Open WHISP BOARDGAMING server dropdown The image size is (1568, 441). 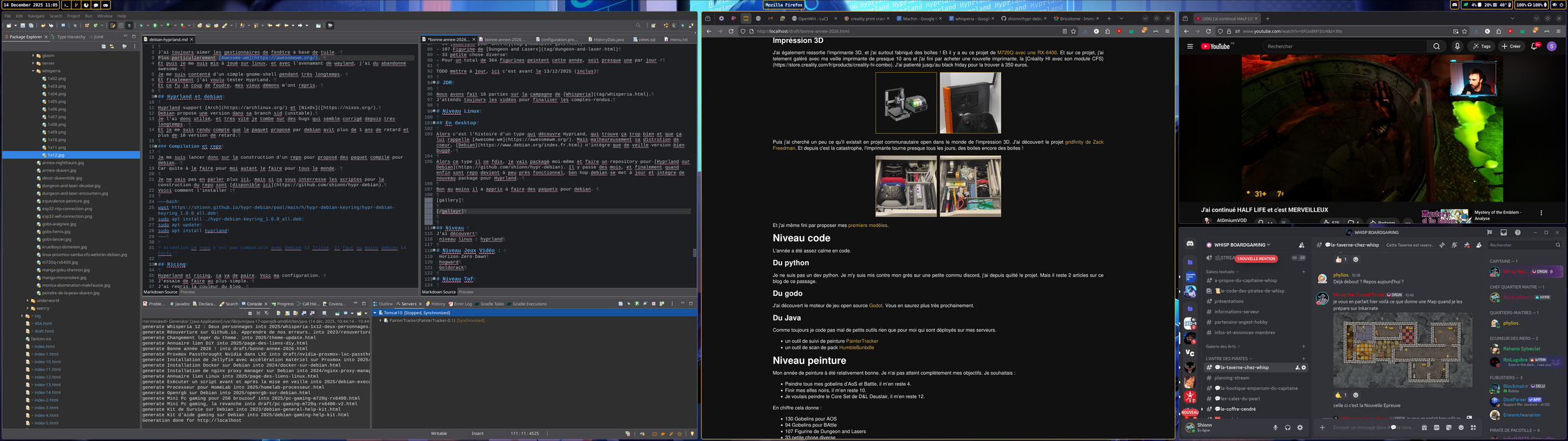click(1241, 245)
